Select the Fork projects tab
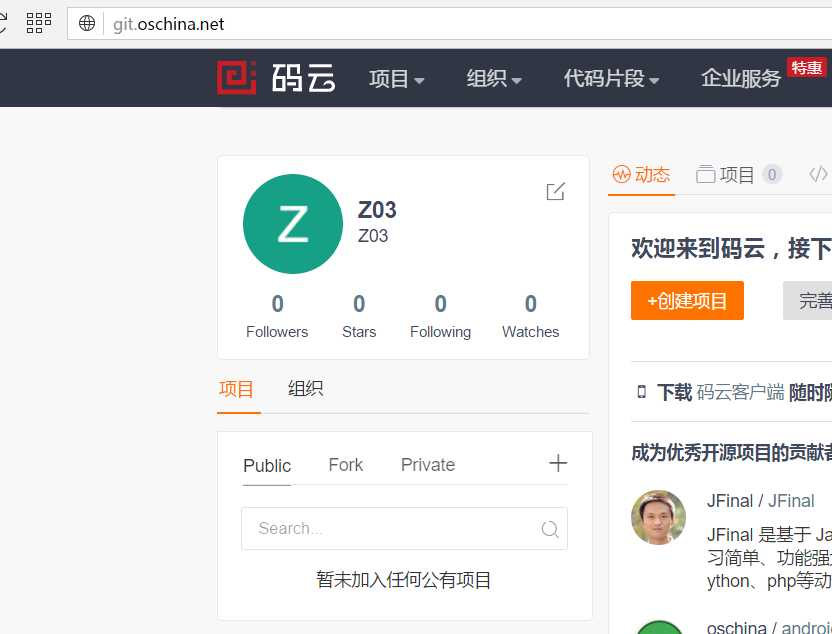Viewport: 832px width, 634px height. pos(345,465)
